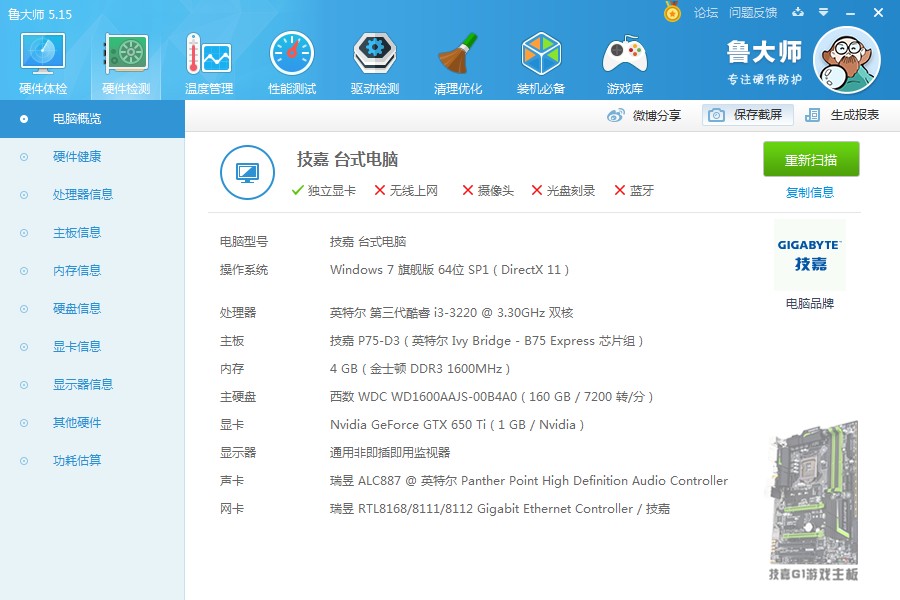Click the 鲁大师 5.15 window title
Screen dimensions: 900x600
click(x=40, y=14)
